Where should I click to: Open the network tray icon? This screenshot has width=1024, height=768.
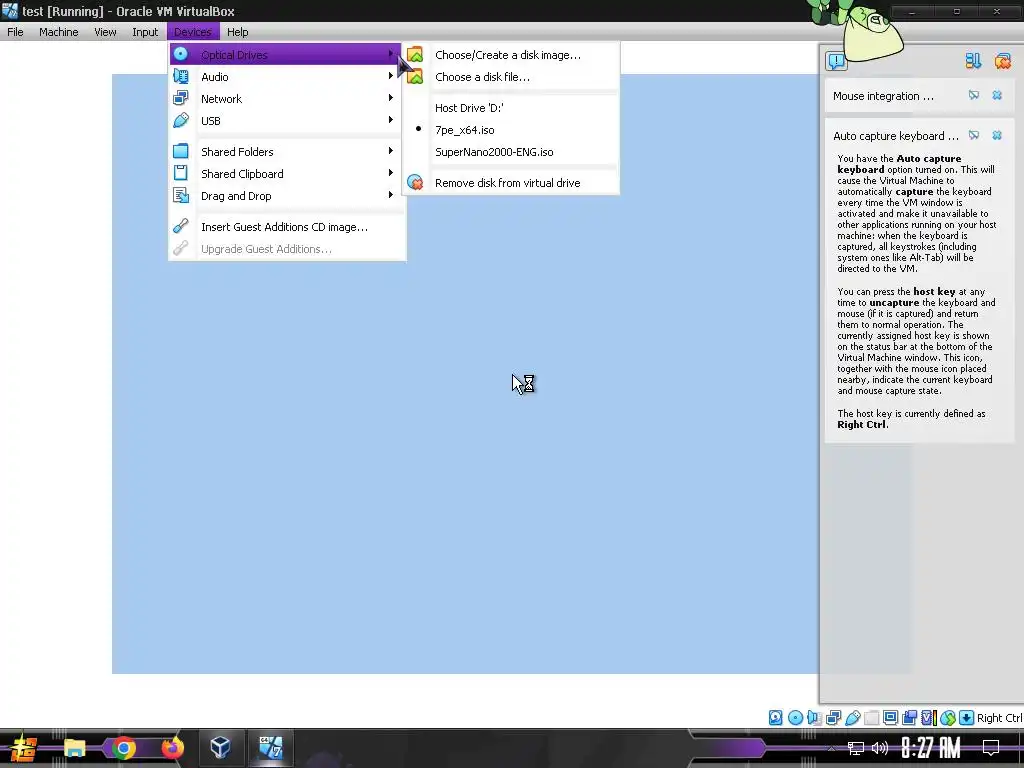pyautogui.click(x=856, y=748)
